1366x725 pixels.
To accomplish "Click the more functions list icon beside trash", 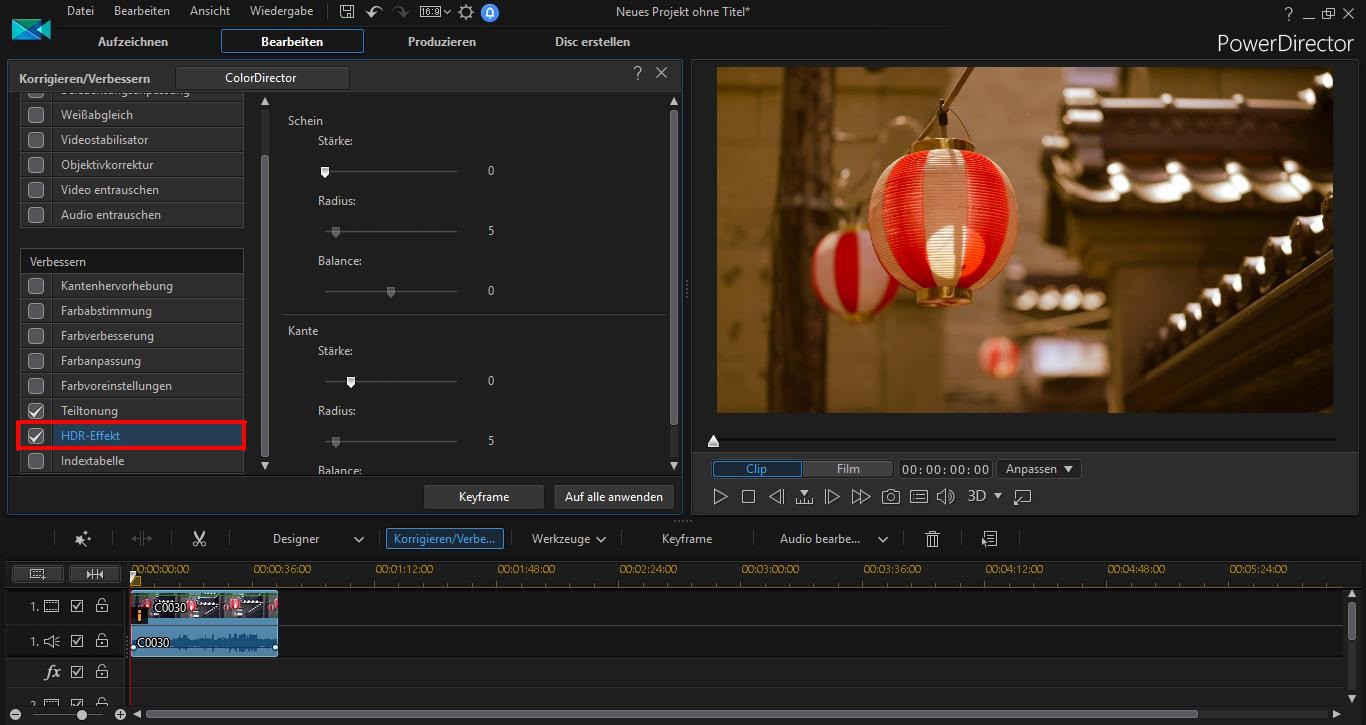I will 989,539.
